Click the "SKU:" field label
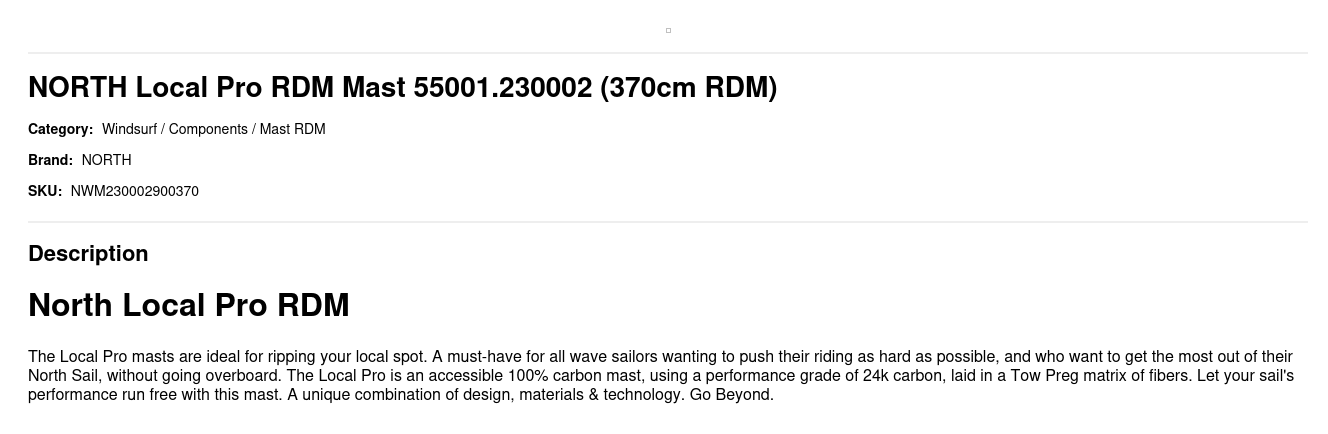 click(45, 191)
